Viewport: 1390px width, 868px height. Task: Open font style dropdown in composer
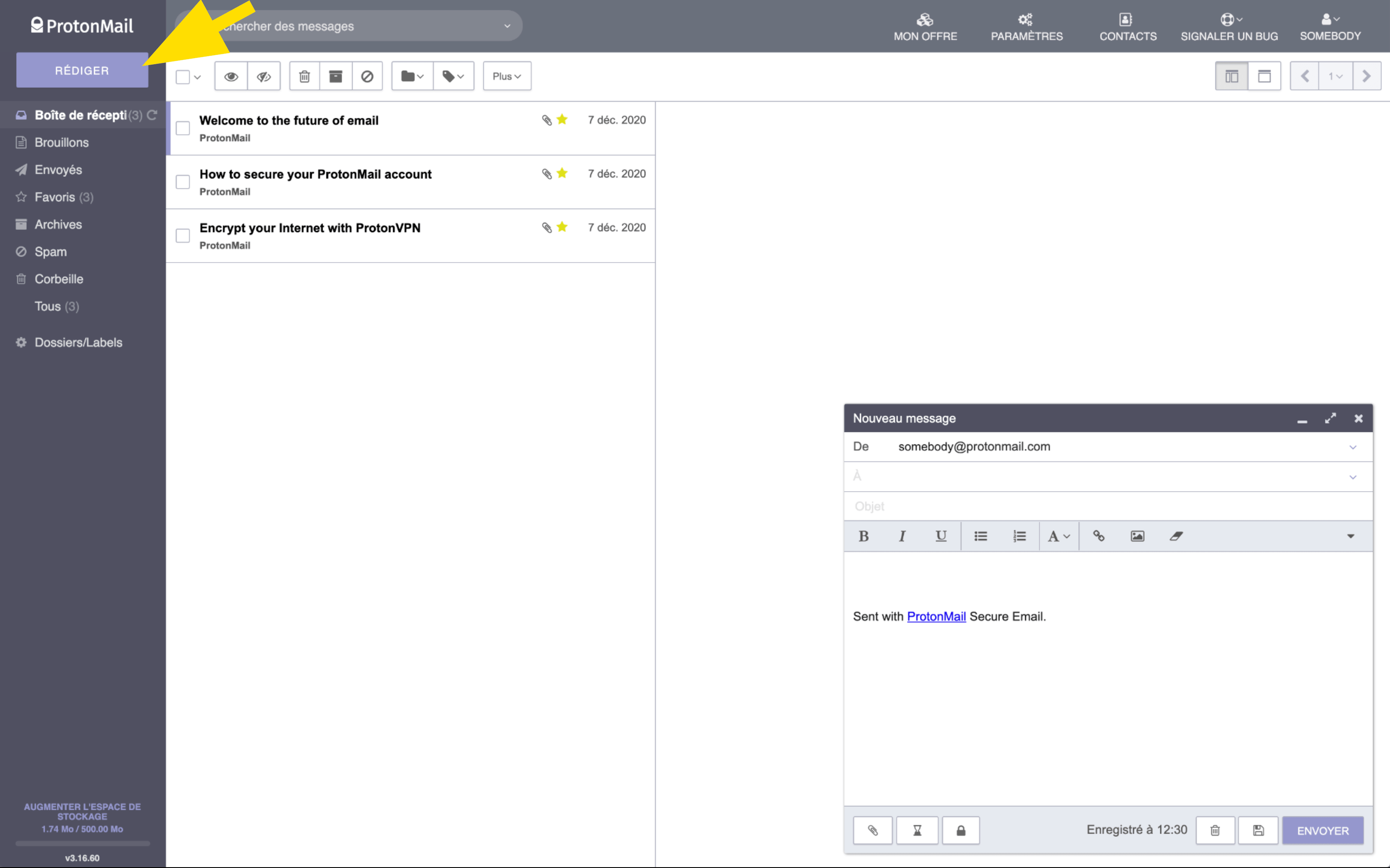tap(1059, 536)
